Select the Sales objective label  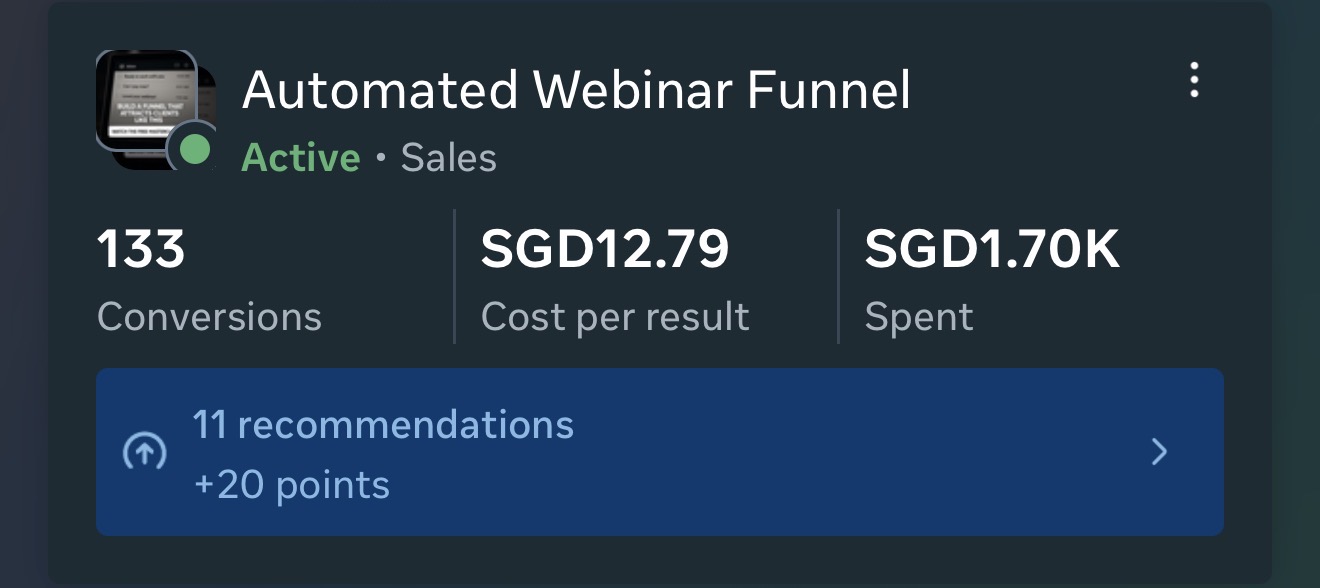click(449, 158)
